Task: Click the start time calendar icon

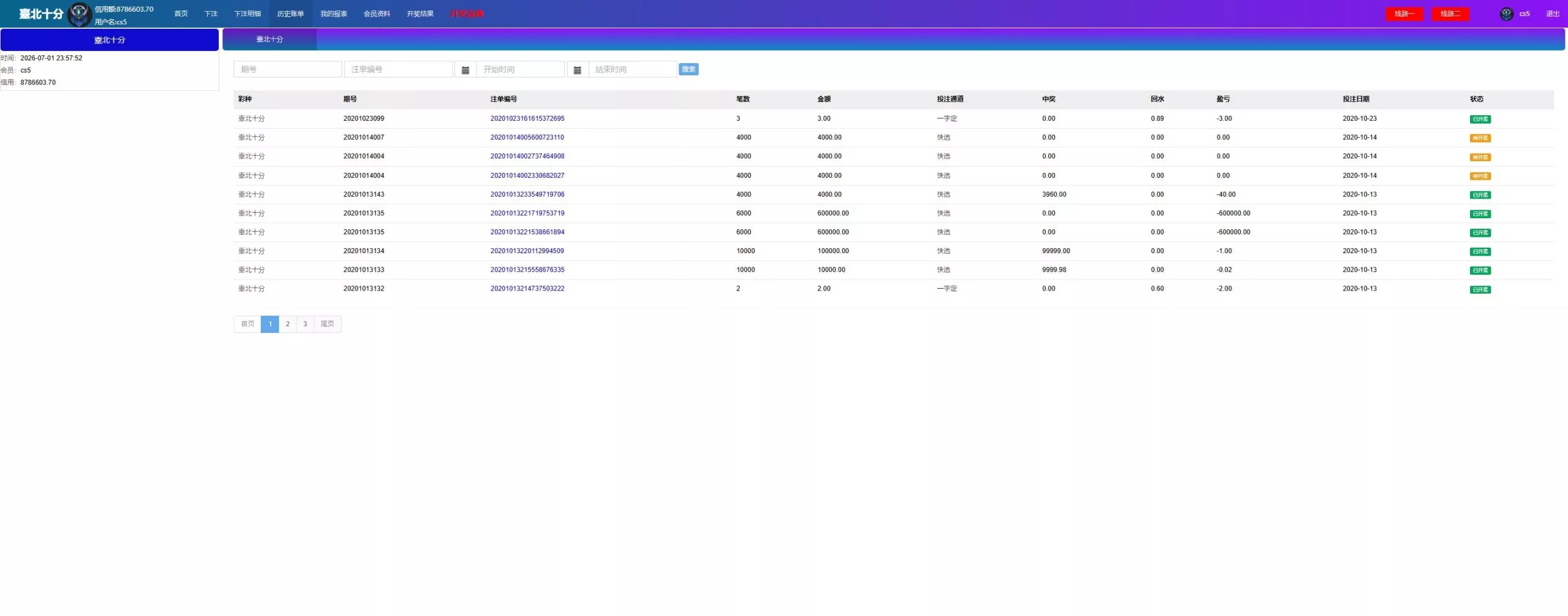Action: pyautogui.click(x=466, y=70)
